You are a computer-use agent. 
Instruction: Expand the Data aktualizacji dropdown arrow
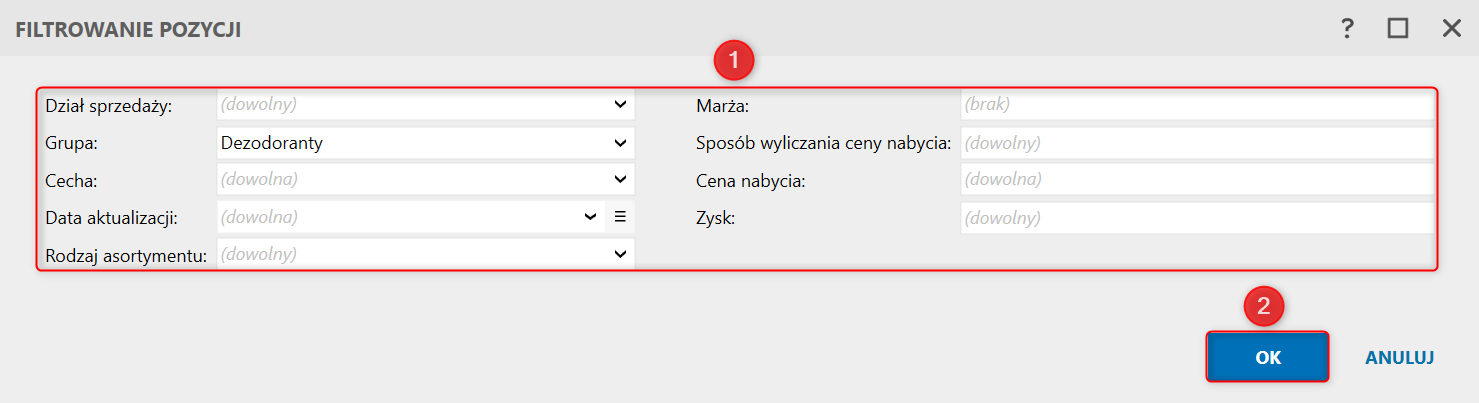[590, 216]
